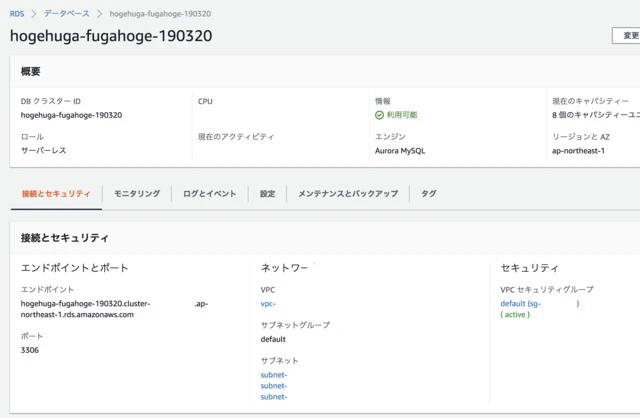Image resolution: width=640 pixels, height=418 pixels.
Task: Click the DB クラスター ID label
Action: pyautogui.click(x=51, y=101)
